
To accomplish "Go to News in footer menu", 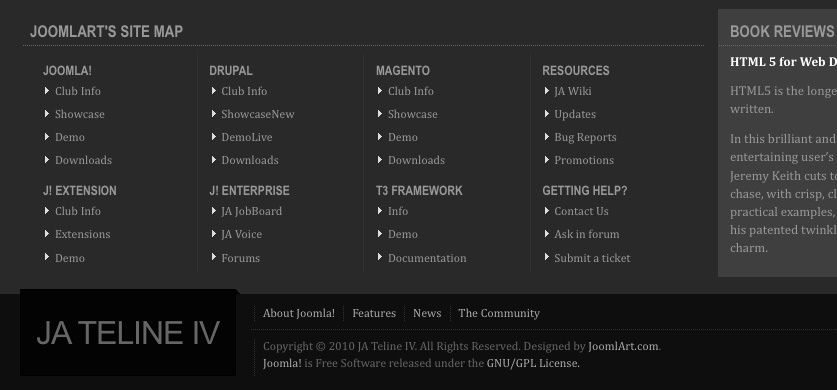I will pyautogui.click(x=427, y=313).
